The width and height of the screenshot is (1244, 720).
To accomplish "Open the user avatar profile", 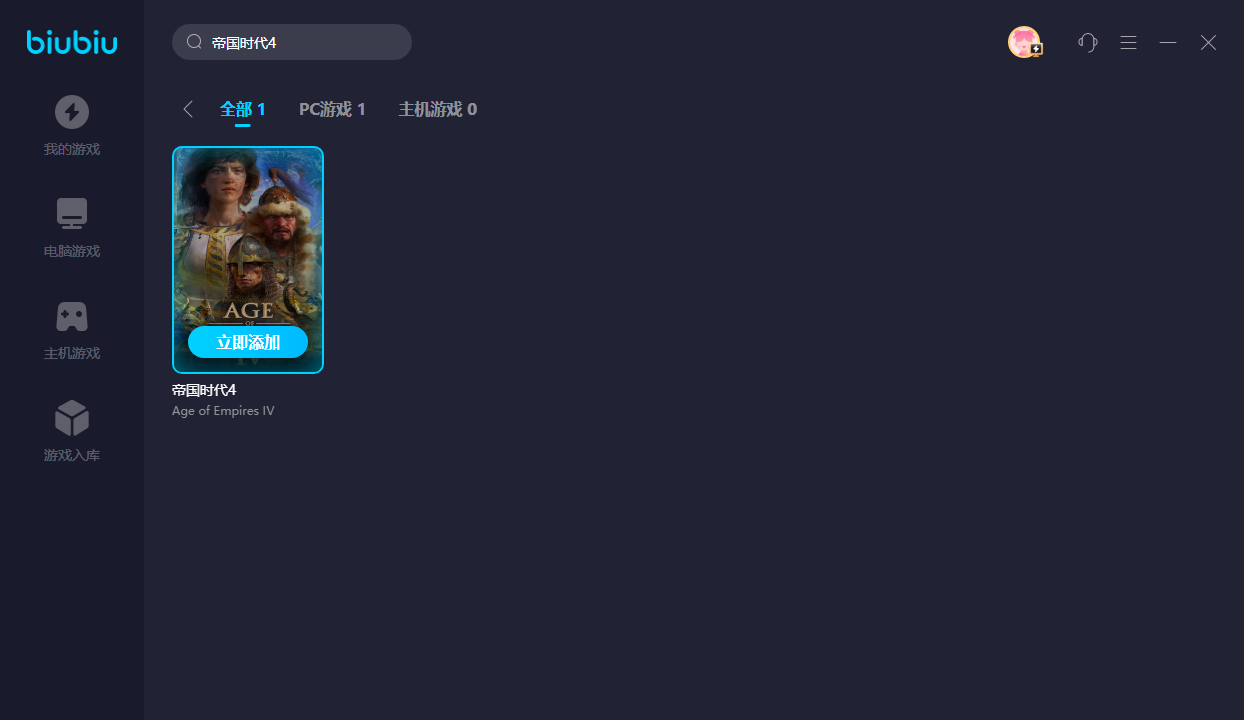I will point(1024,42).
